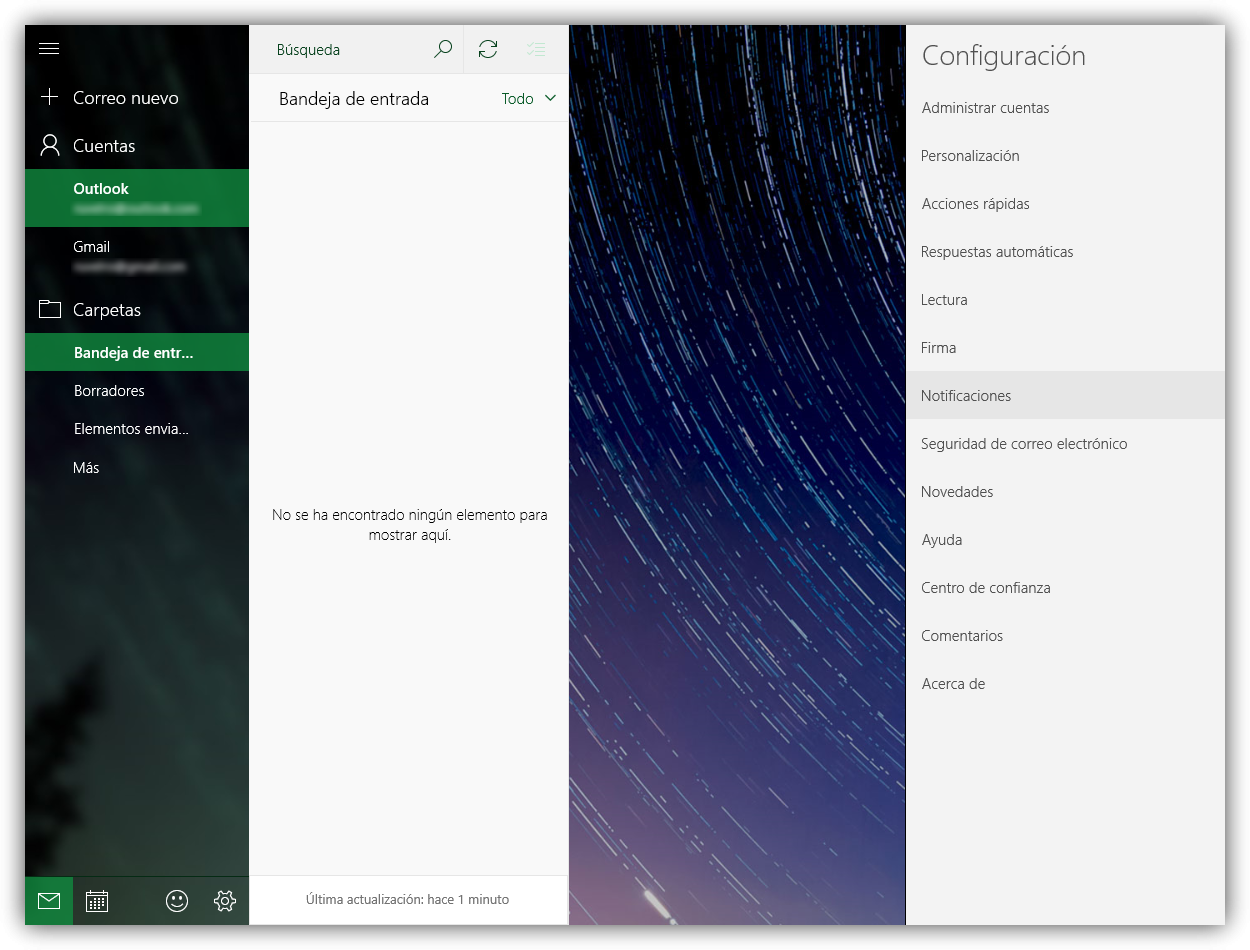Open Notificaciones settings
This screenshot has width=1250, height=950.
click(x=1065, y=395)
